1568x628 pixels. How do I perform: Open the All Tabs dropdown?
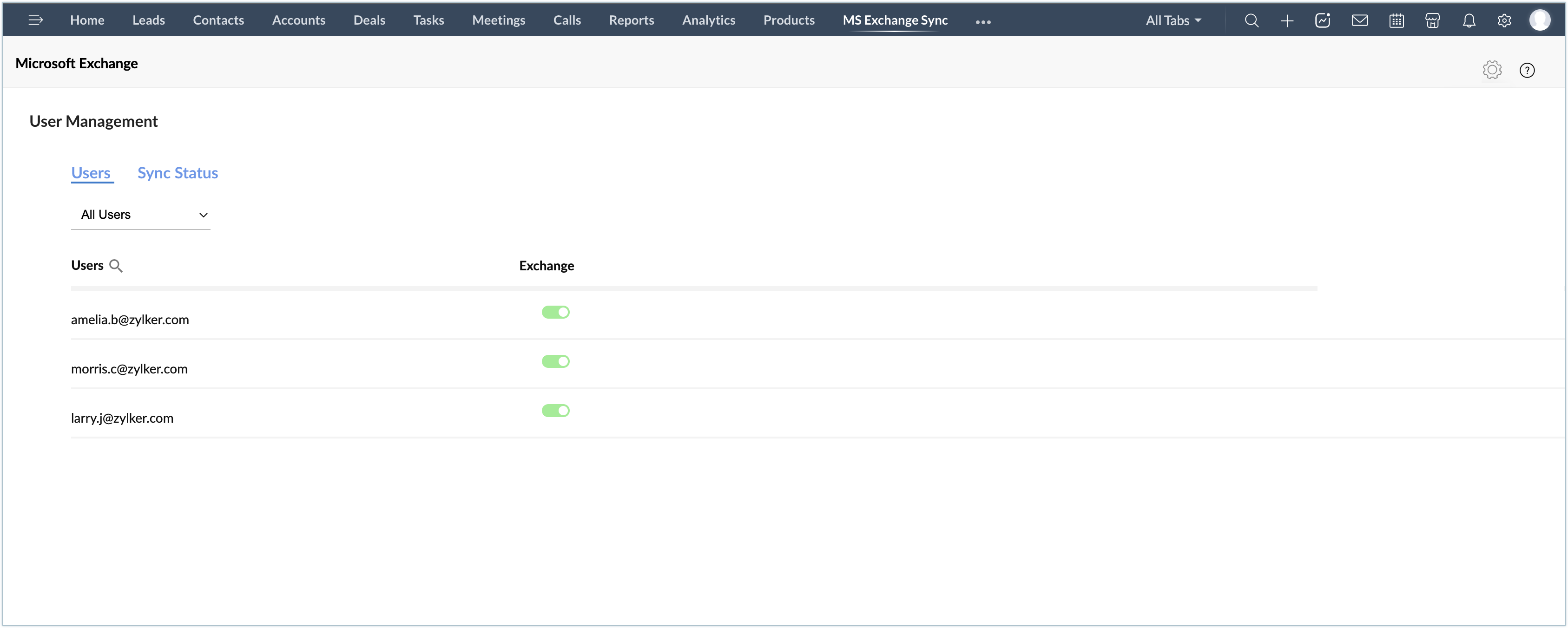coord(1173,21)
